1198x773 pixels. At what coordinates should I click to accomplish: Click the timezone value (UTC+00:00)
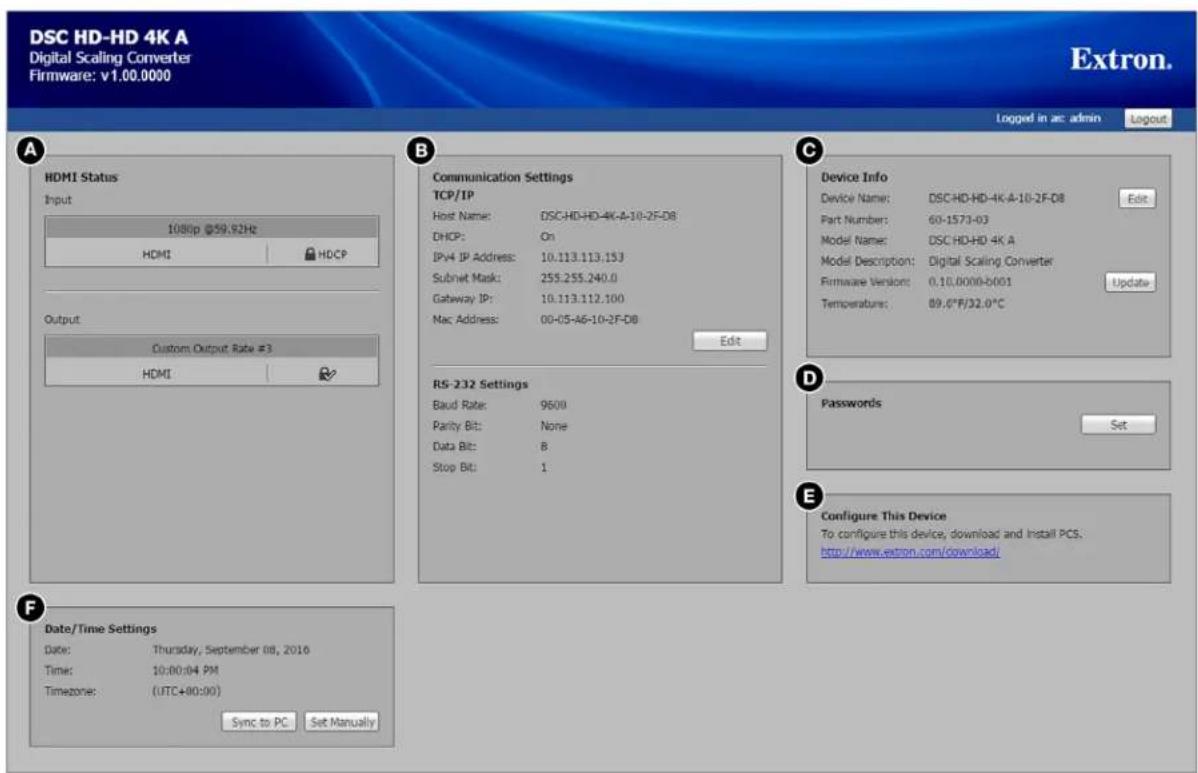pos(186,691)
